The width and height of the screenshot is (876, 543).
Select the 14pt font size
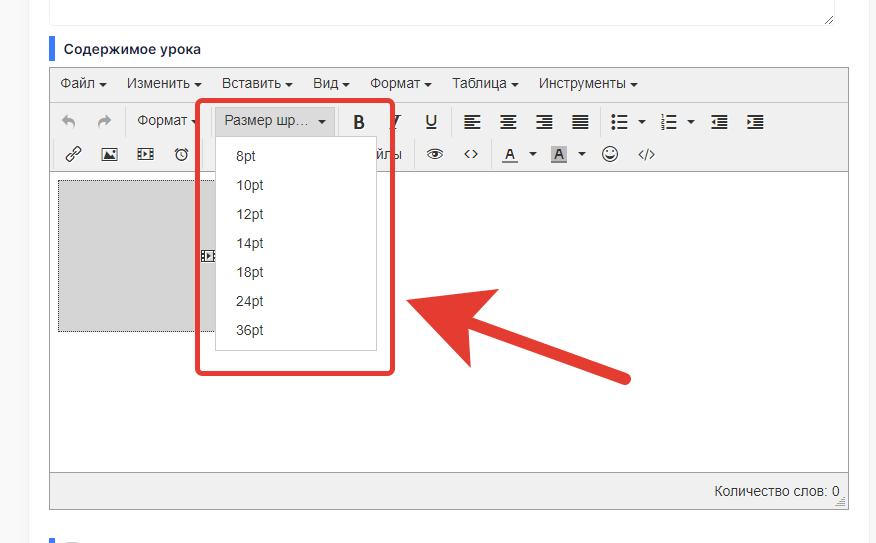click(250, 243)
